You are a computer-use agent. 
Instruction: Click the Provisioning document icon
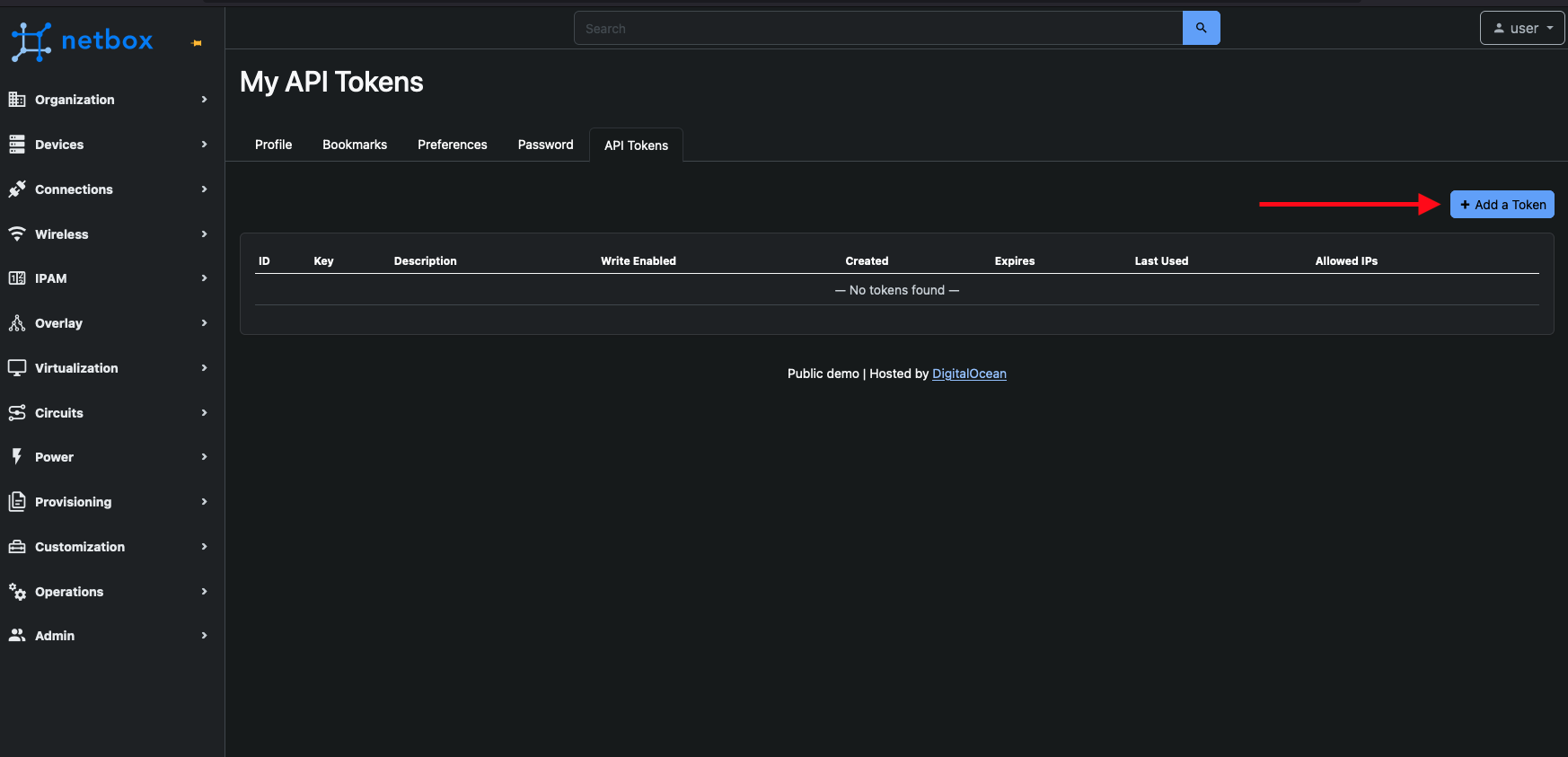17,502
